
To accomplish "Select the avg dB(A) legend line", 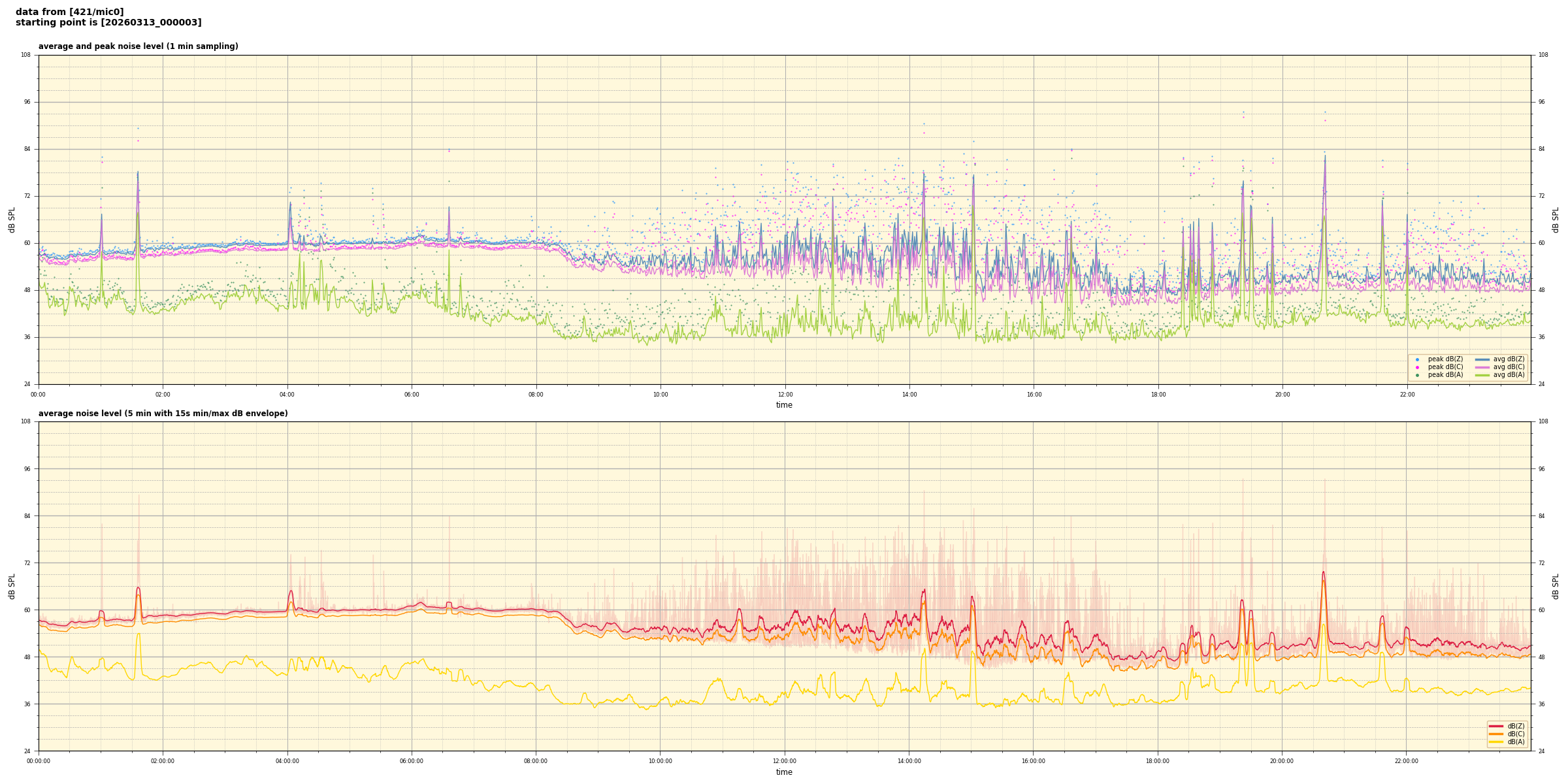I will pos(1482,375).
